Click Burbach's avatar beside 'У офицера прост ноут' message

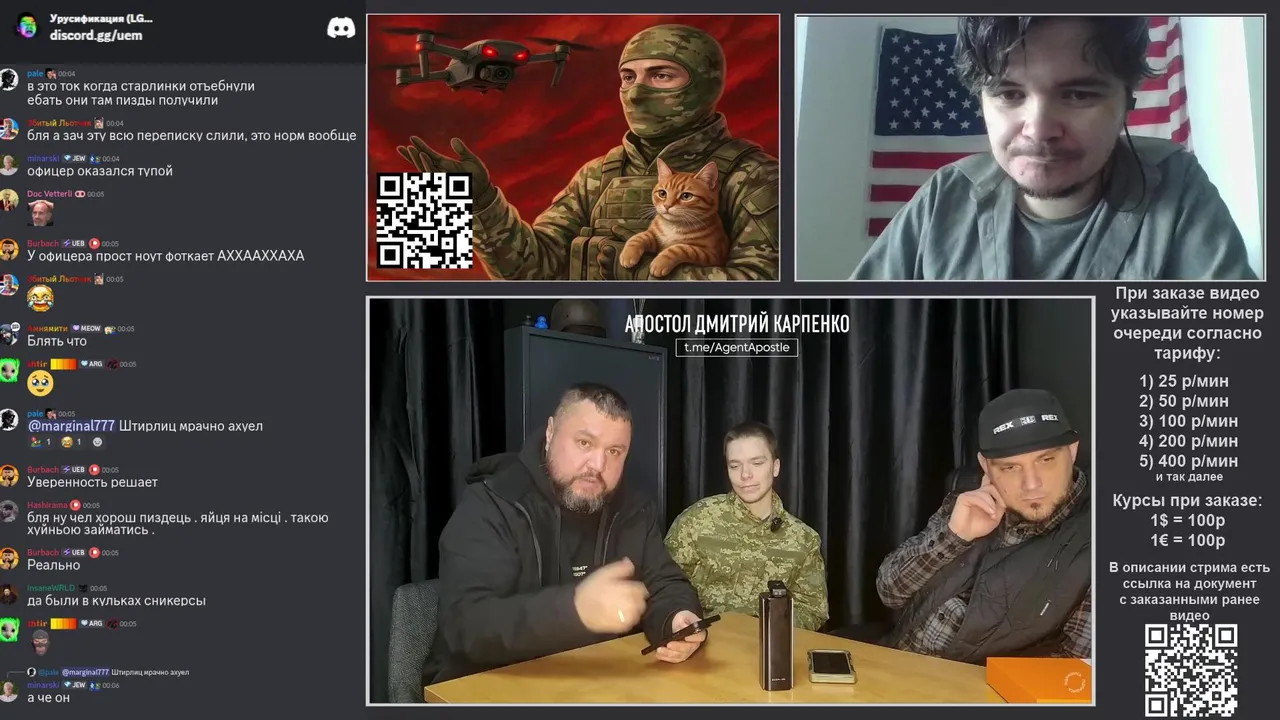click(9, 250)
